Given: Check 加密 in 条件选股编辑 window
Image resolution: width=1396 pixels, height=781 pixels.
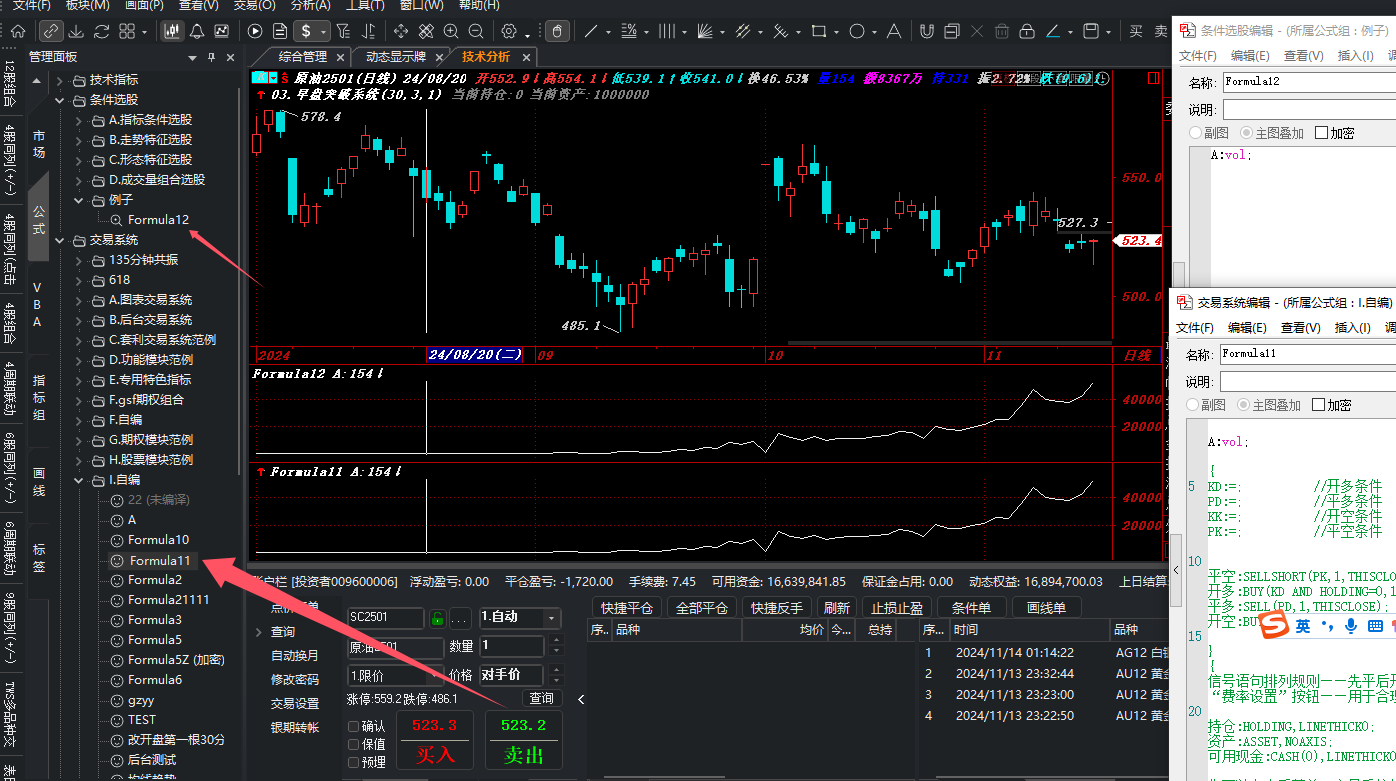Looking at the screenshot, I should click(x=1321, y=132).
